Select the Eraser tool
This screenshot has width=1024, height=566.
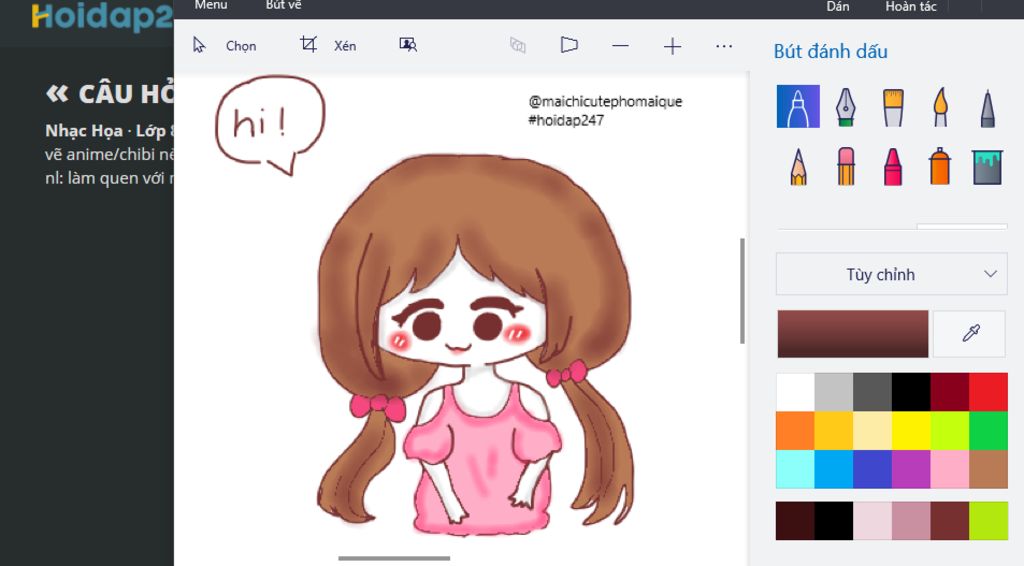[x=845, y=166]
